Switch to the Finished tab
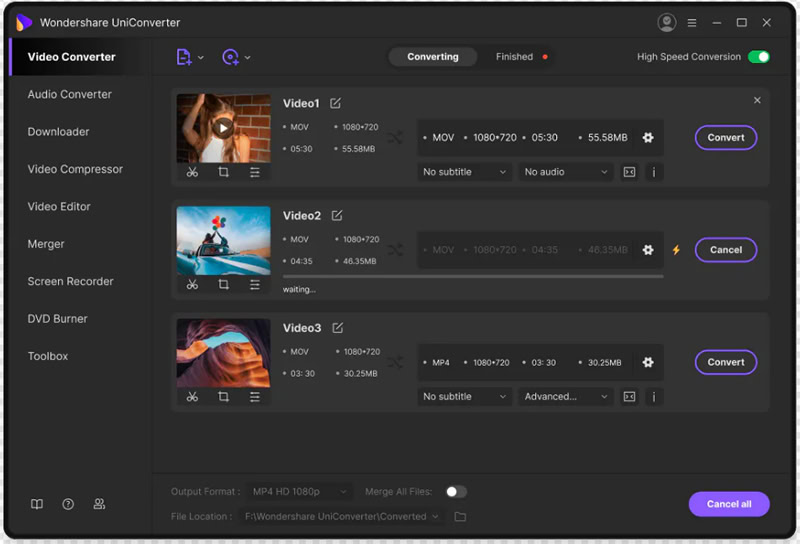Image resolution: width=800 pixels, height=544 pixels. 514,57
